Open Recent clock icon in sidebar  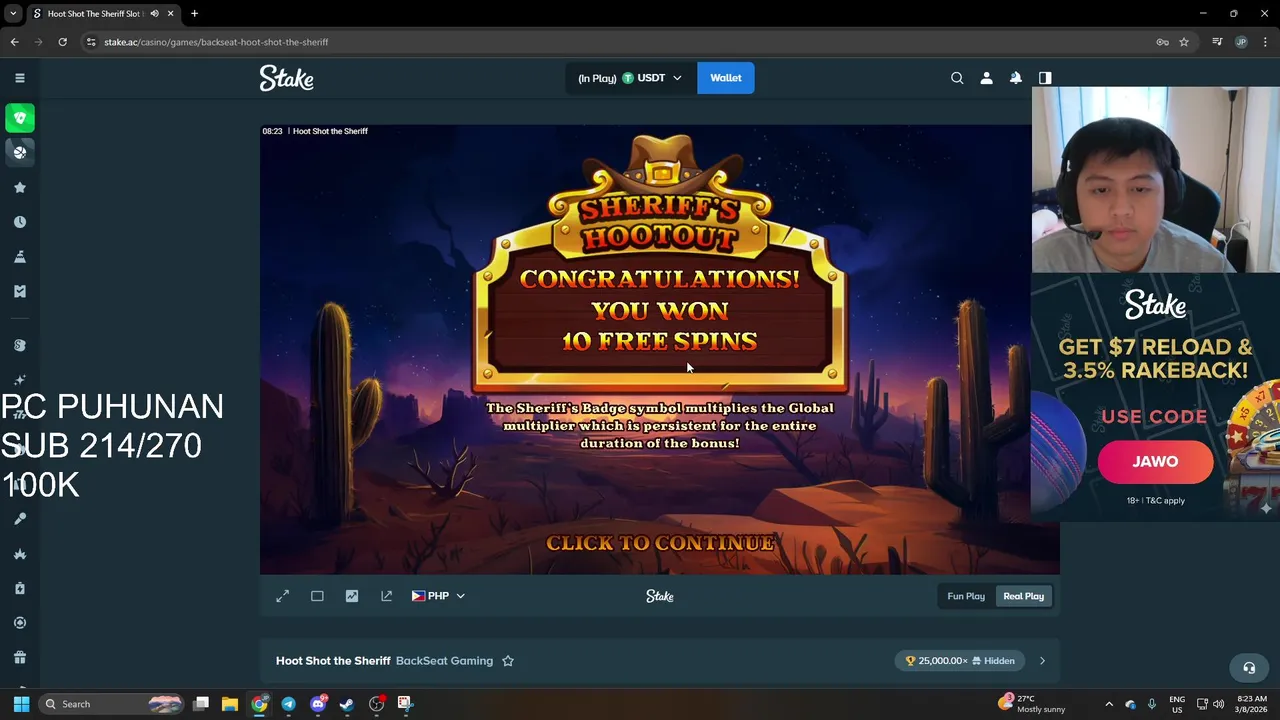19,222
